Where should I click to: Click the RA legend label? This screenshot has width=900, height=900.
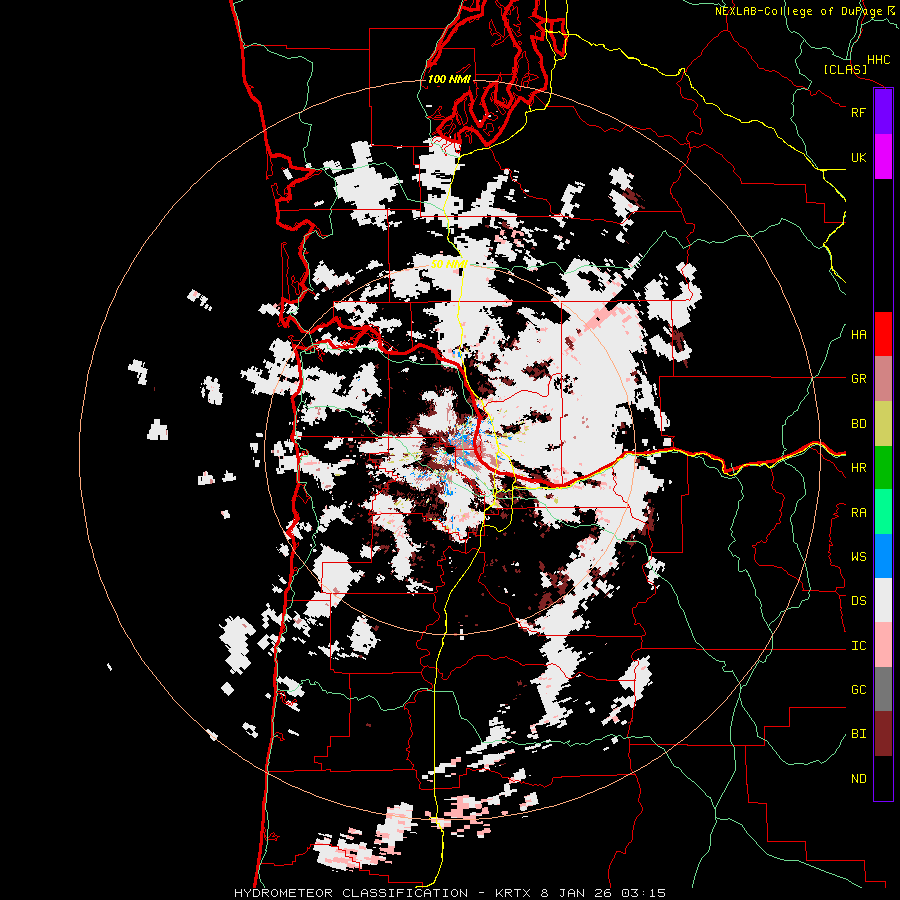858,513
